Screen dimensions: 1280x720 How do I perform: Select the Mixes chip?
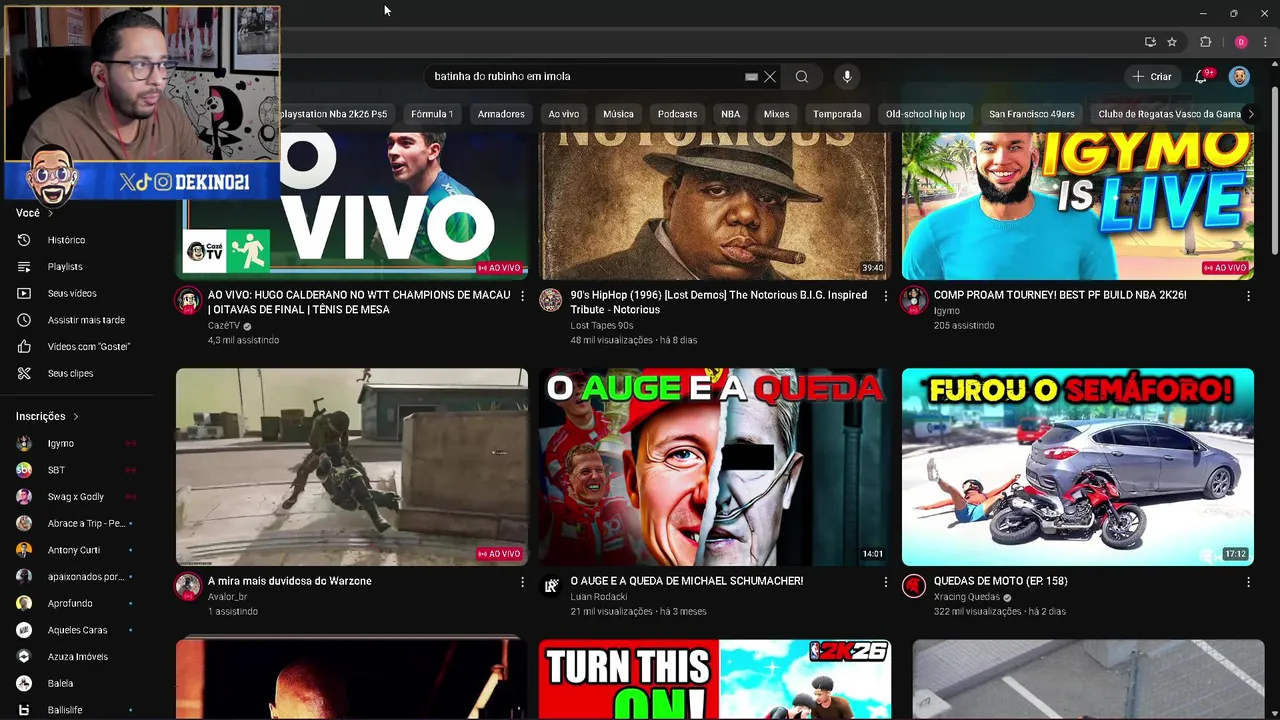click(777, 114)
